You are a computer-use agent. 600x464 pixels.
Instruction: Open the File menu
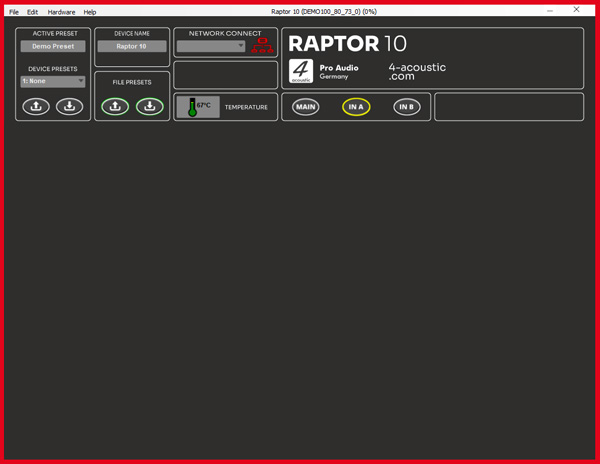[x=14, y=12]
